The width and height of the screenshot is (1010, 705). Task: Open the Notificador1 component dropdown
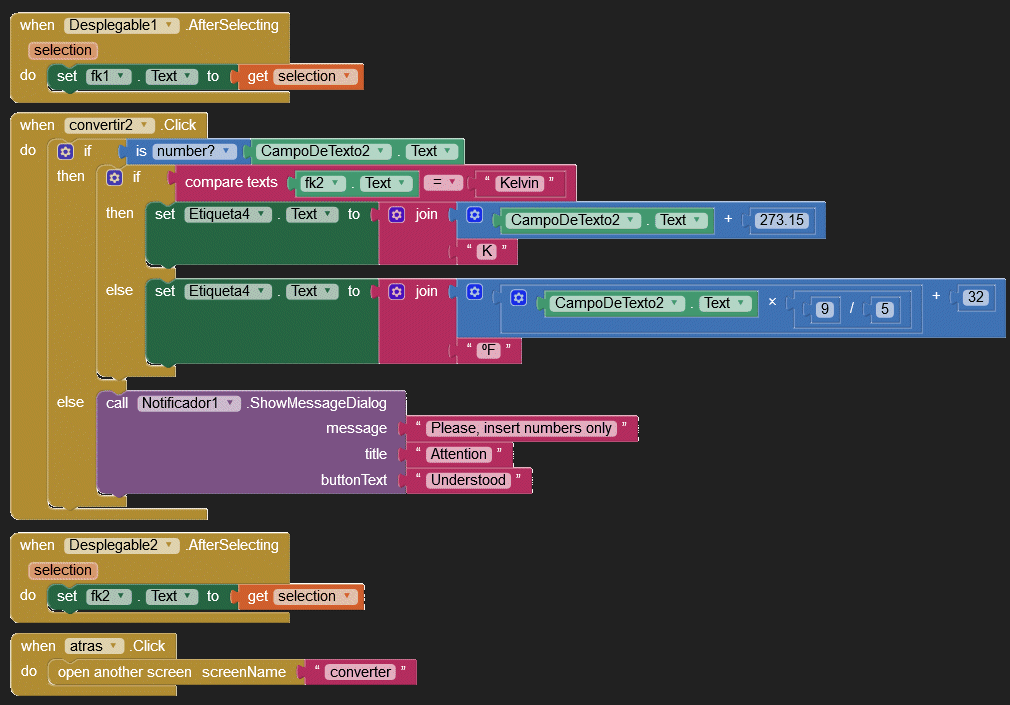[x=232, y=403]
